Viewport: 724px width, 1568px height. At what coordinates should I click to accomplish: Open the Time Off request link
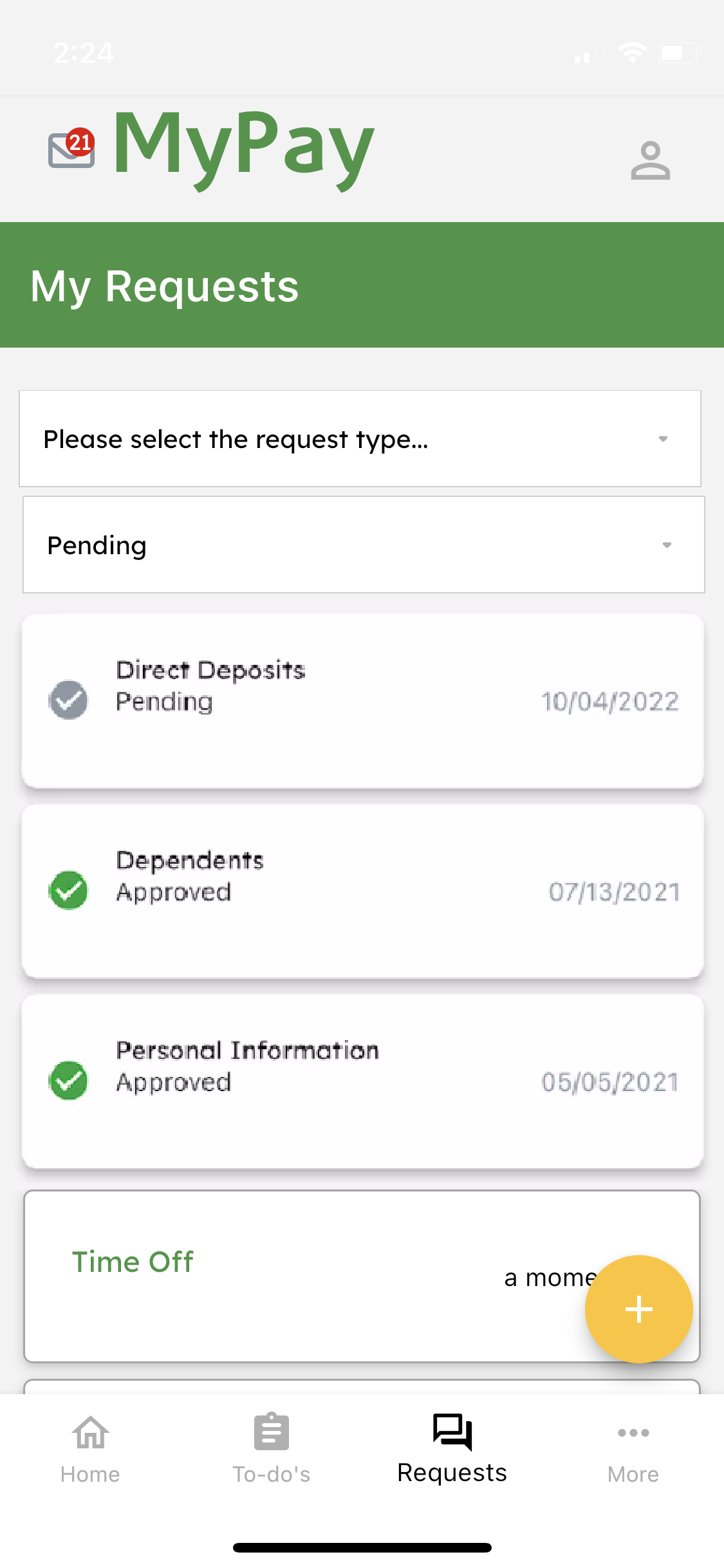[133, 1262]
